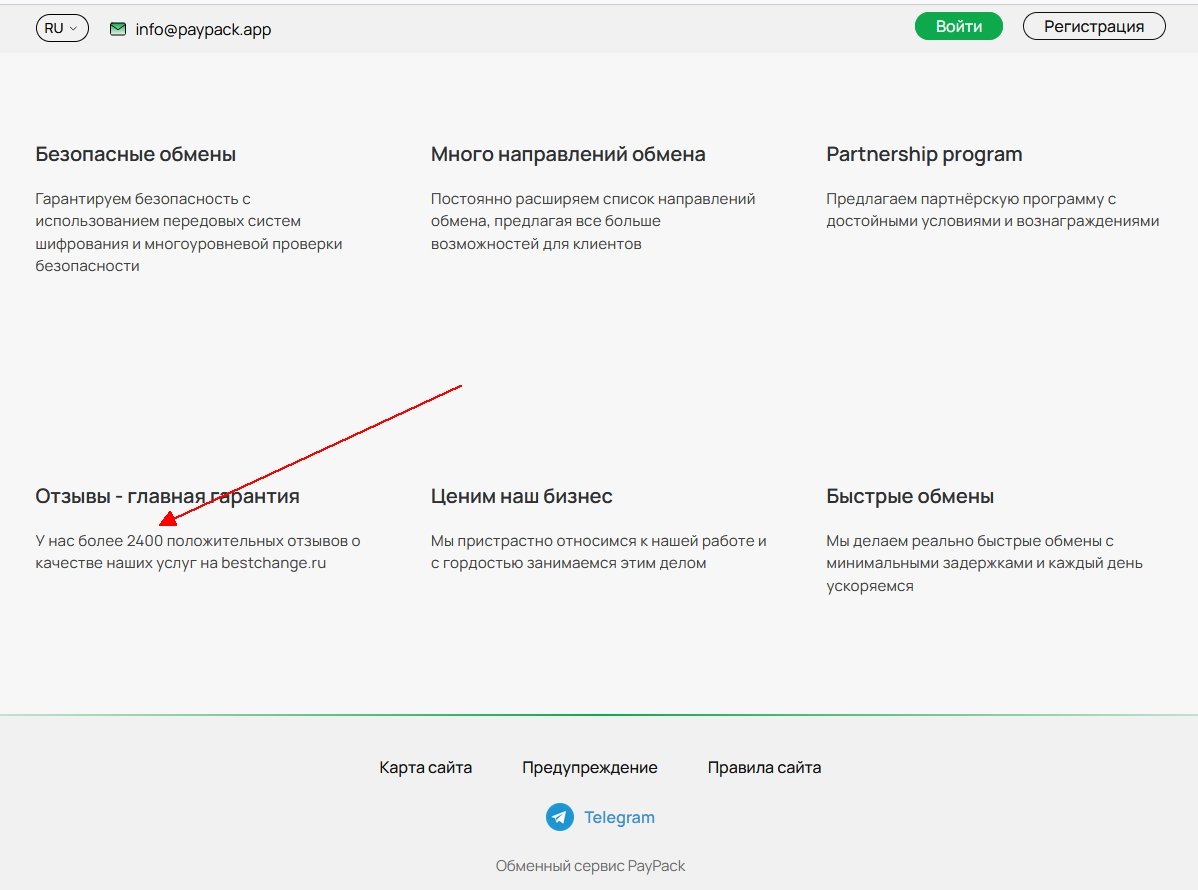Click the footer text Обменный сервис PayPack
The image size is (1198, 890).
(590, 866)
